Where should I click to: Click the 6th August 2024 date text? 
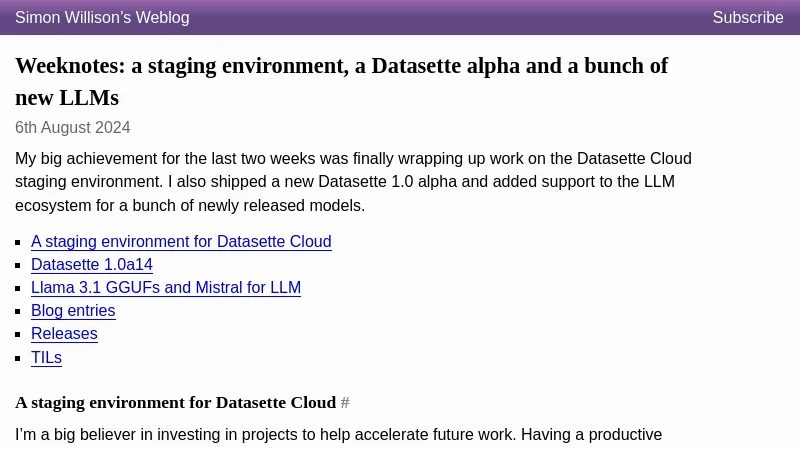coord(72,127)
